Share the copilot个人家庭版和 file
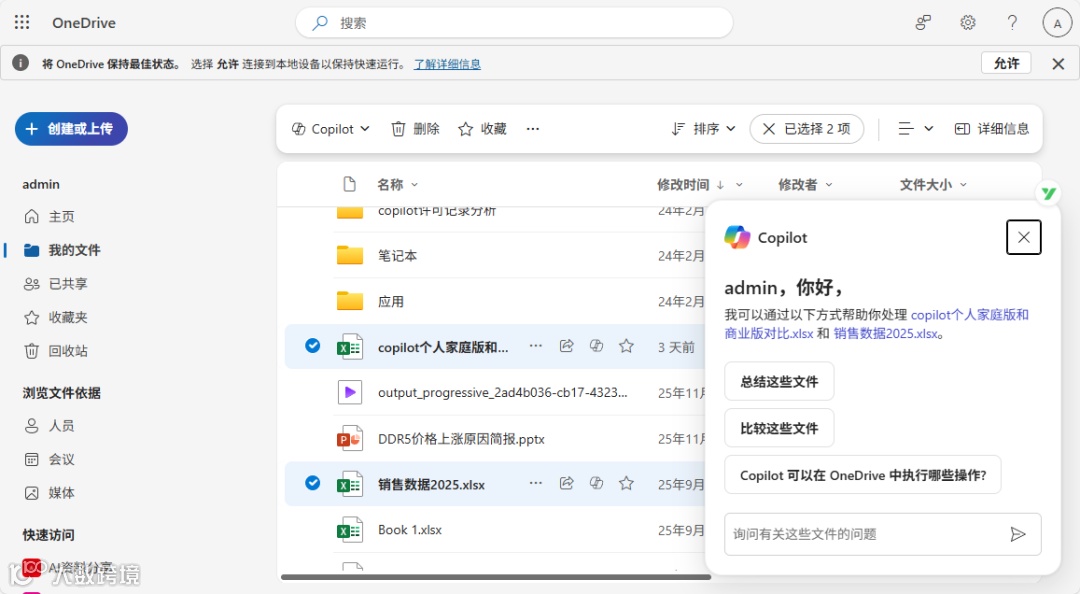Screen dimensions: 1080x594 point(566,346)
